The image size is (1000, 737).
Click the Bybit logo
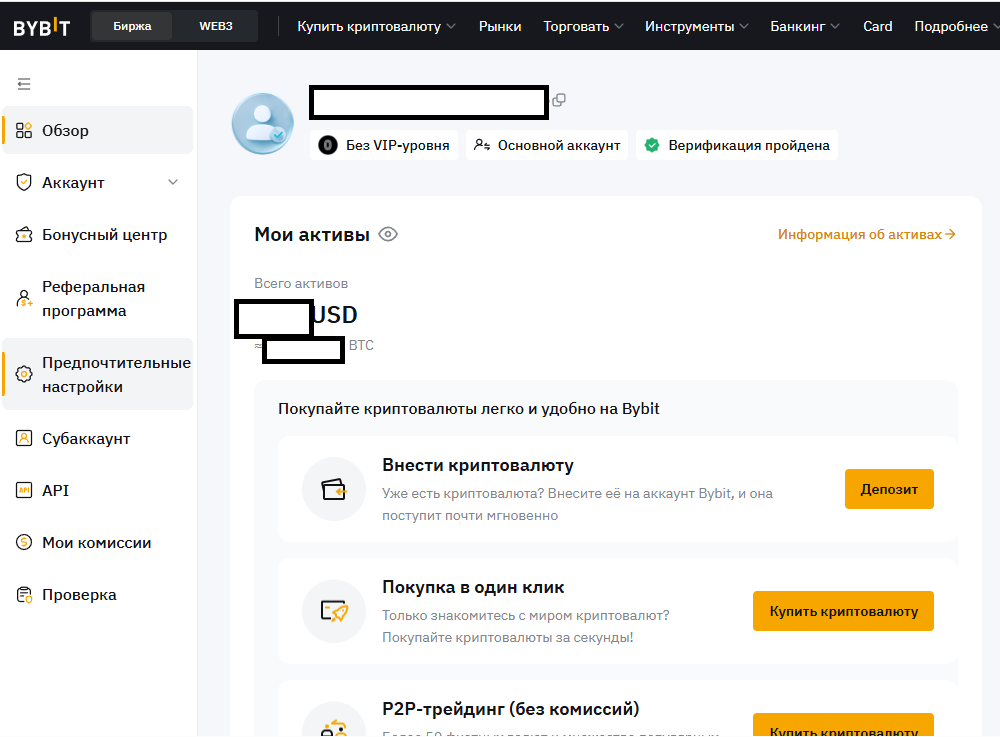pos(41,27)
